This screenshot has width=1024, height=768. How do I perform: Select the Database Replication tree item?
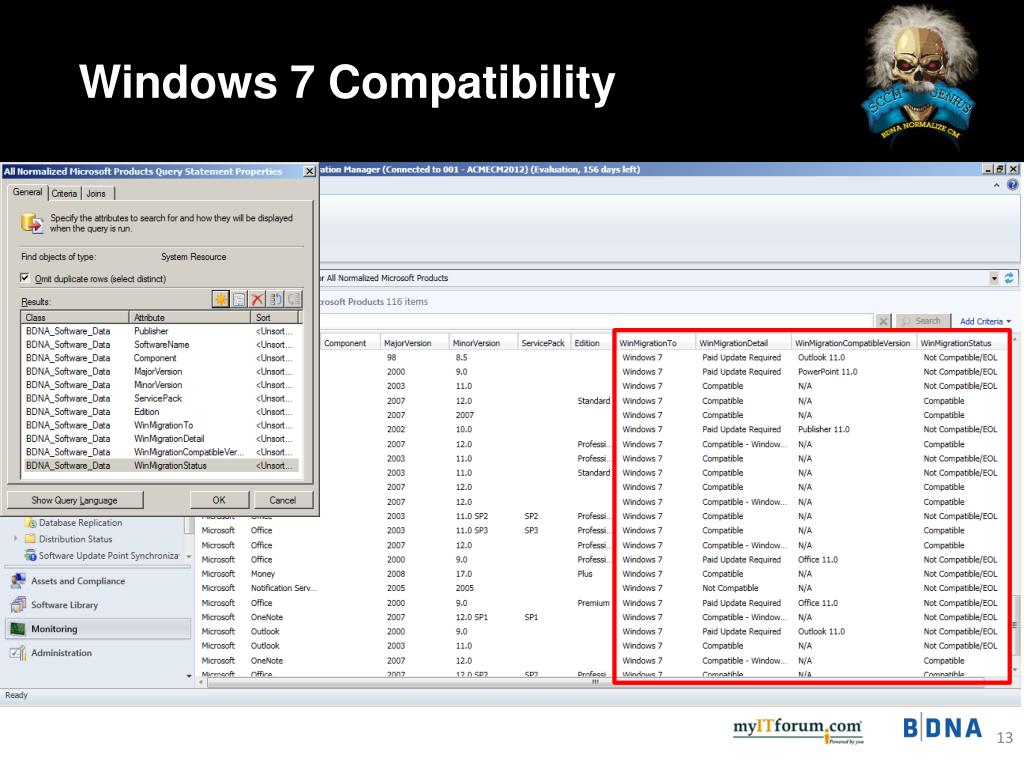(80, 522)
